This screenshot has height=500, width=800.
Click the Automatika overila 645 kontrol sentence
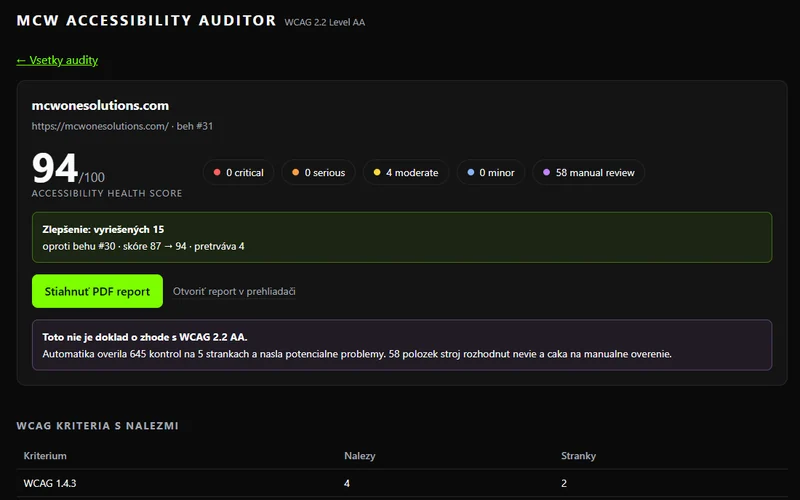(357, 354)
